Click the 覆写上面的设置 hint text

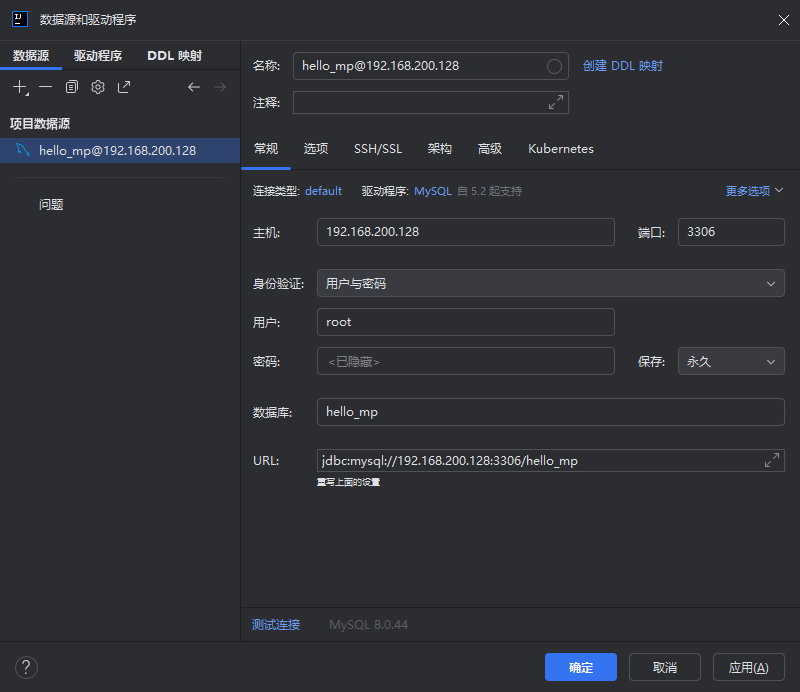click(x=348, y=482)
